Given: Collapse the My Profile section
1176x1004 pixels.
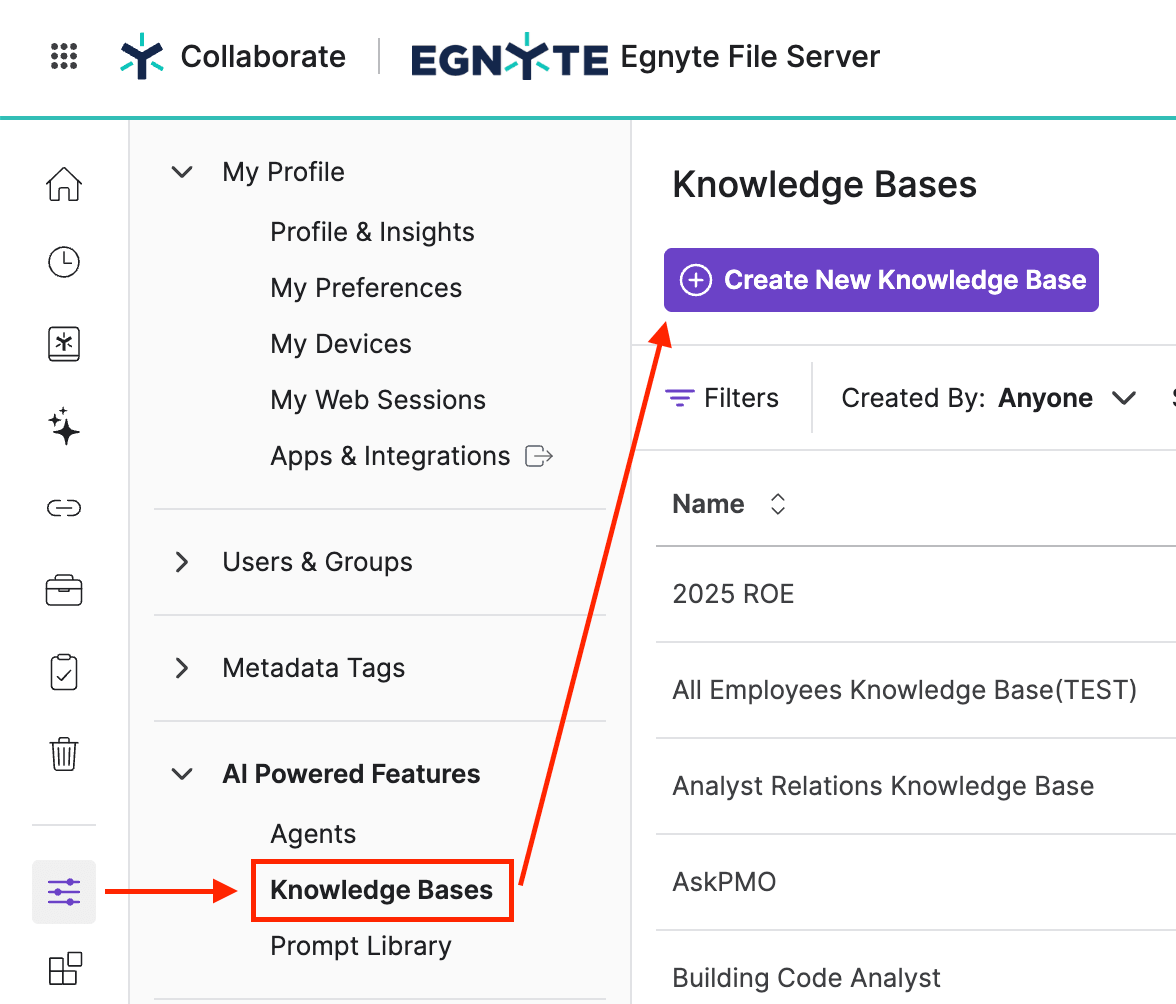Looking at the screenshot, I should pos(182,172).
